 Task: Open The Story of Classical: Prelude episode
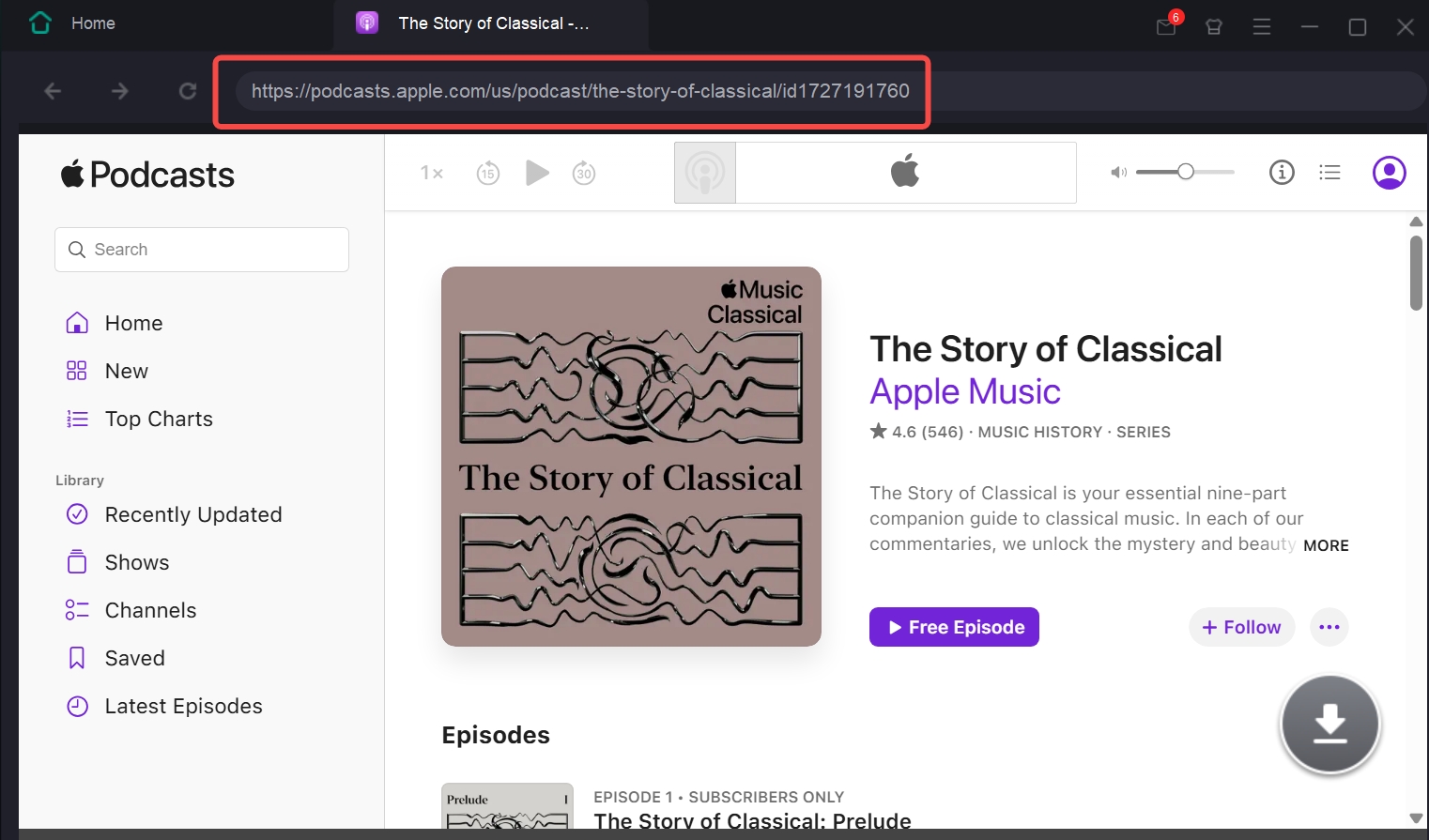click(x=752, y=820)
